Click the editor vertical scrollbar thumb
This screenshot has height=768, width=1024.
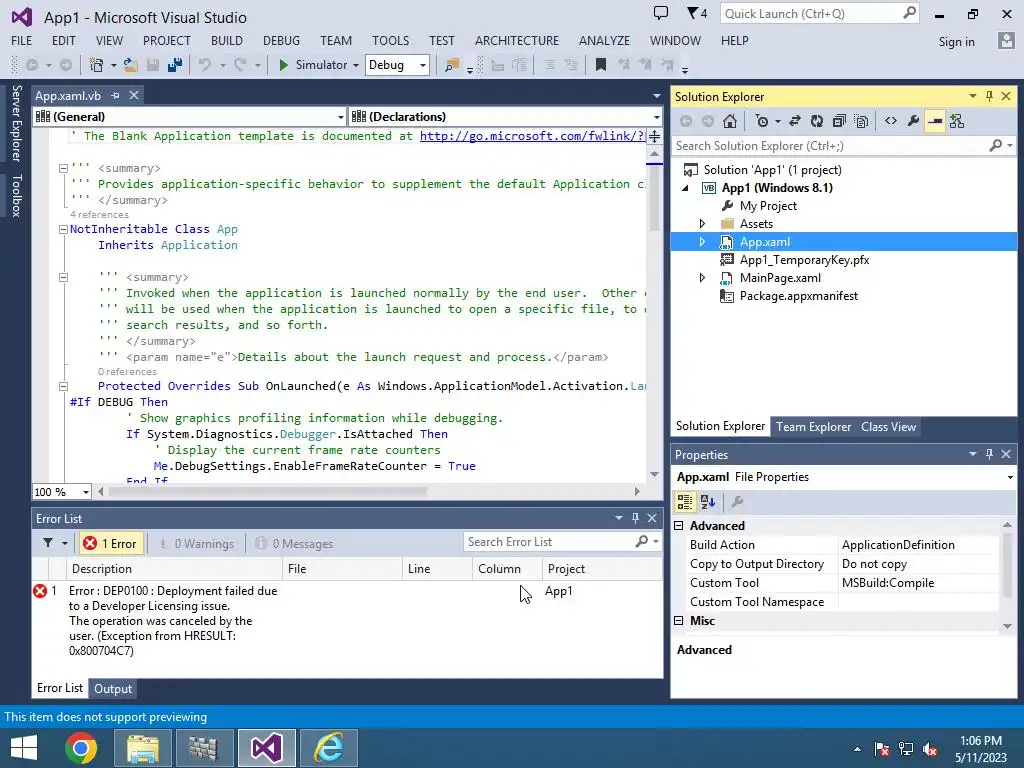pos(654,196)
